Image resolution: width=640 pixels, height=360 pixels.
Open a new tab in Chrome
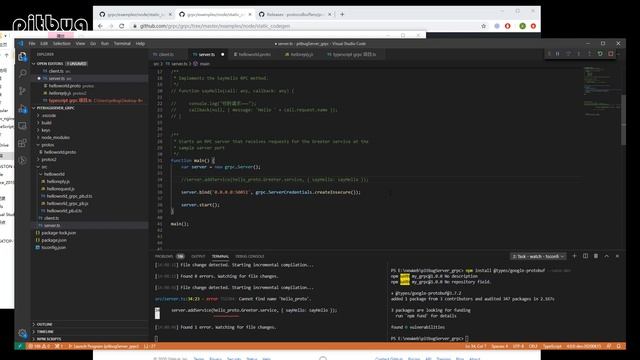click(x=342, y=14)
